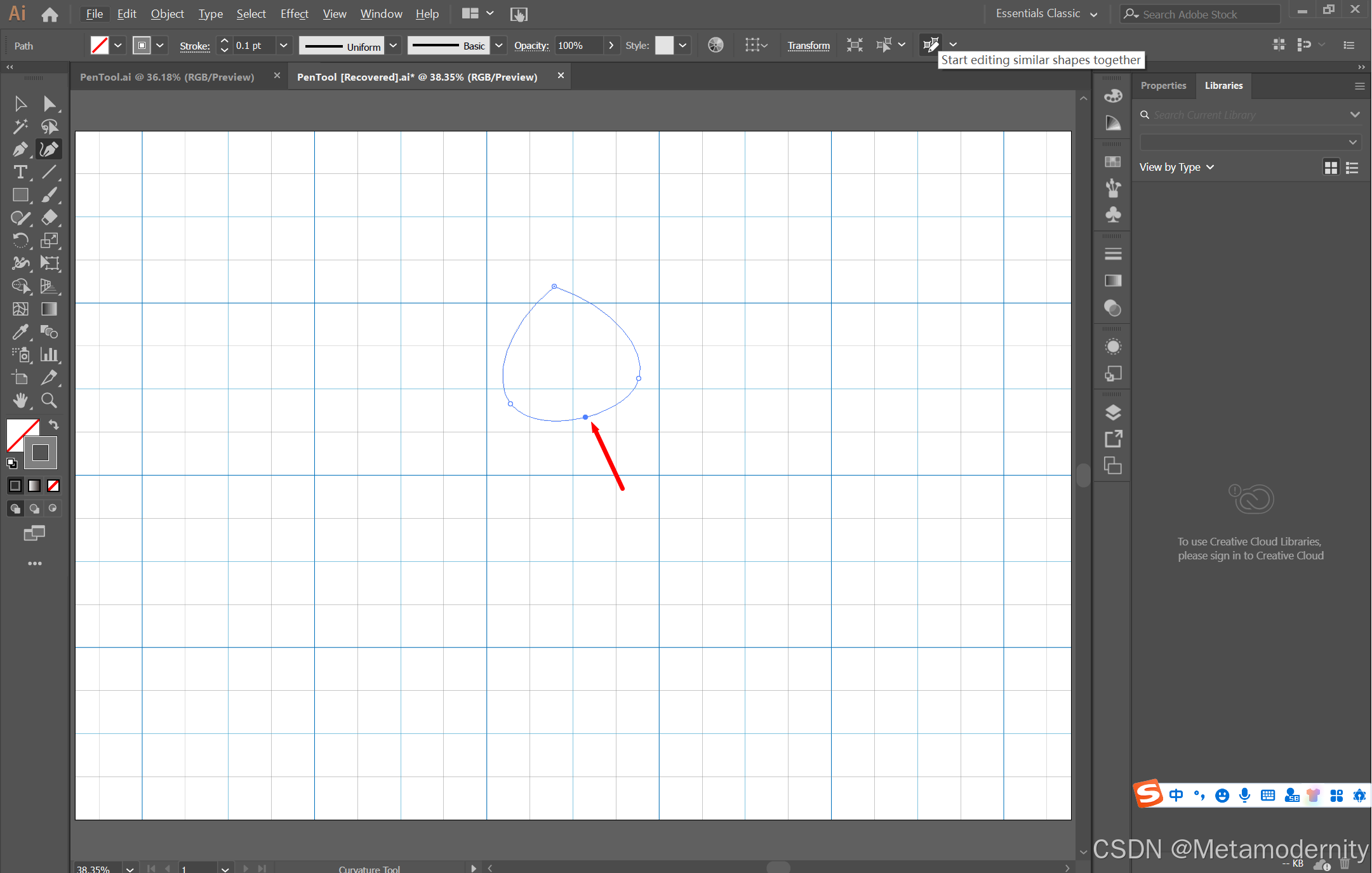The height and width of the screenshot is (873, 1372).
Task: Select the Type tool
Action: click(x=20, y=172)
